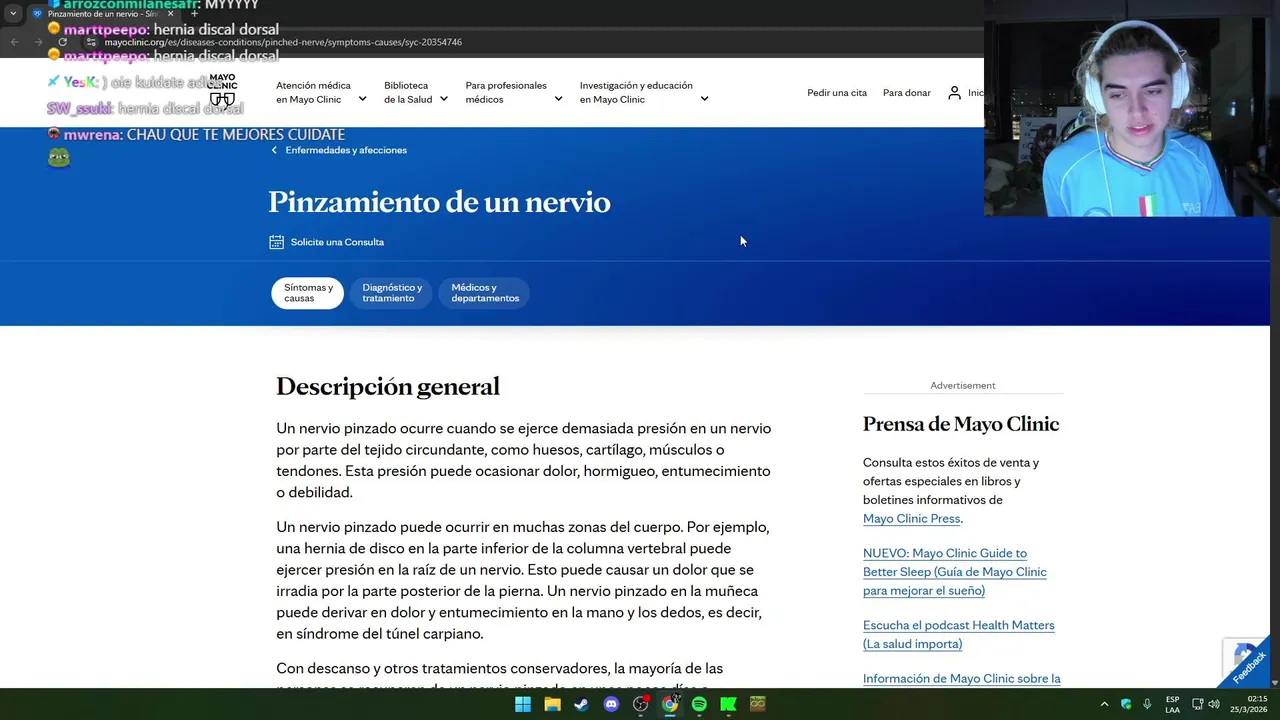Click the ESP LAA language indicator
Image resolution: width=1280 pixels, height=720 pixels.
pyautogui.click(x=1172, y=704)
